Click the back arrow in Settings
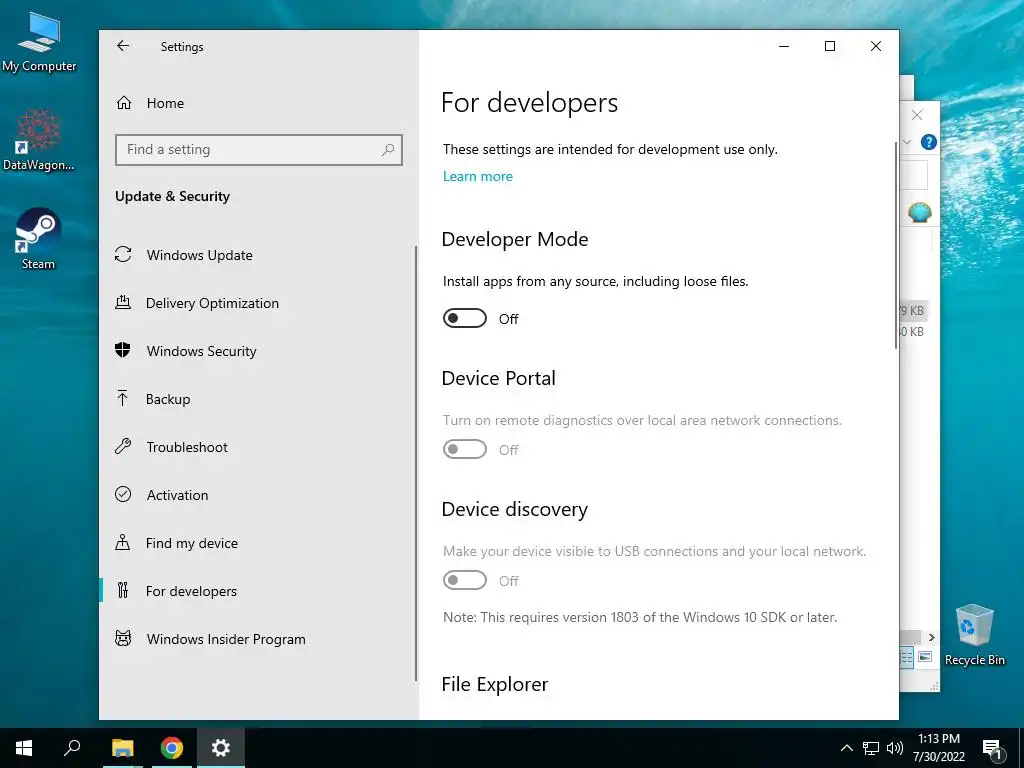Screen dimensions: 1024x768 point(123,46)
